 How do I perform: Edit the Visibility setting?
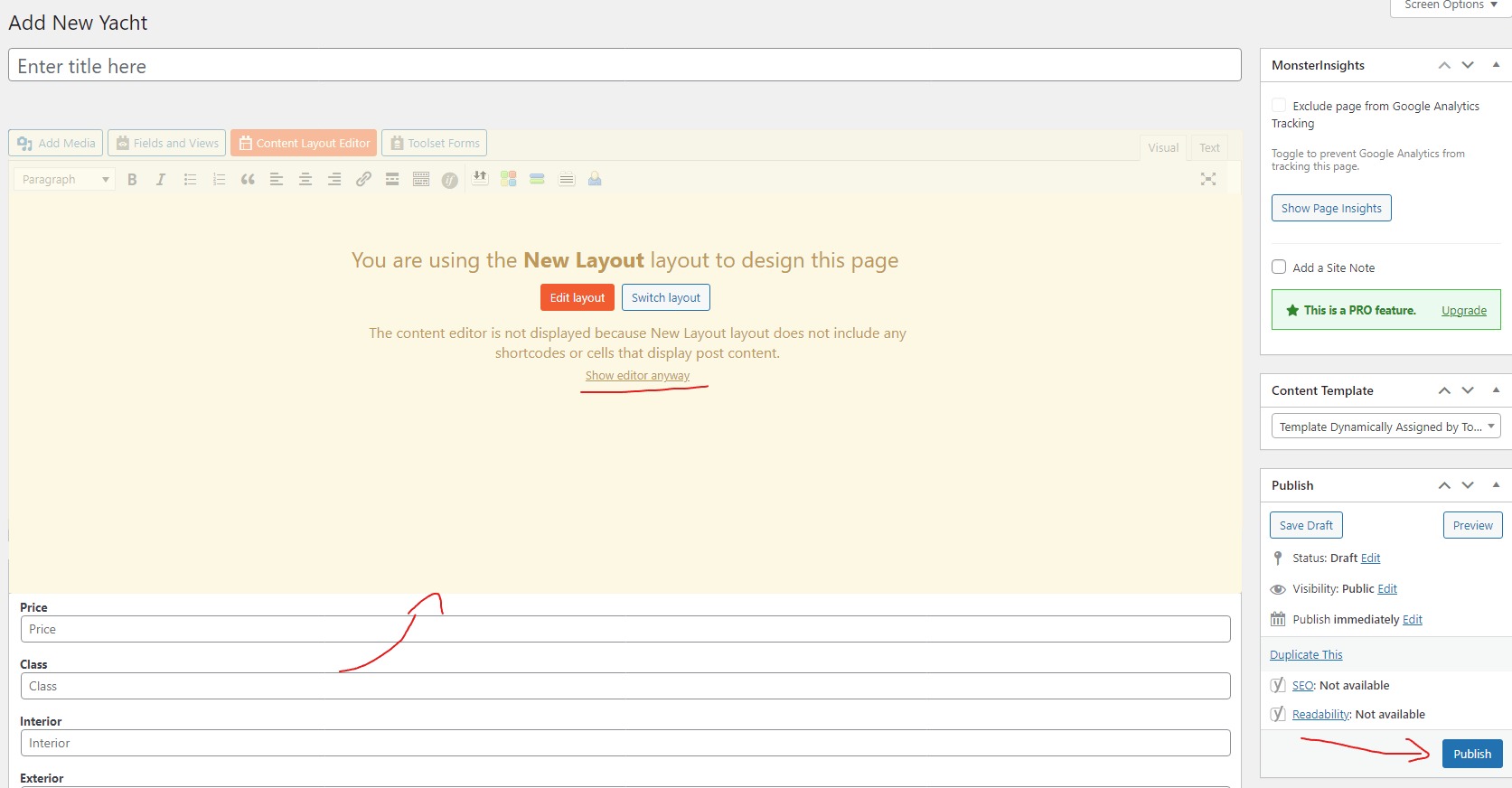tap(1387, 589)
